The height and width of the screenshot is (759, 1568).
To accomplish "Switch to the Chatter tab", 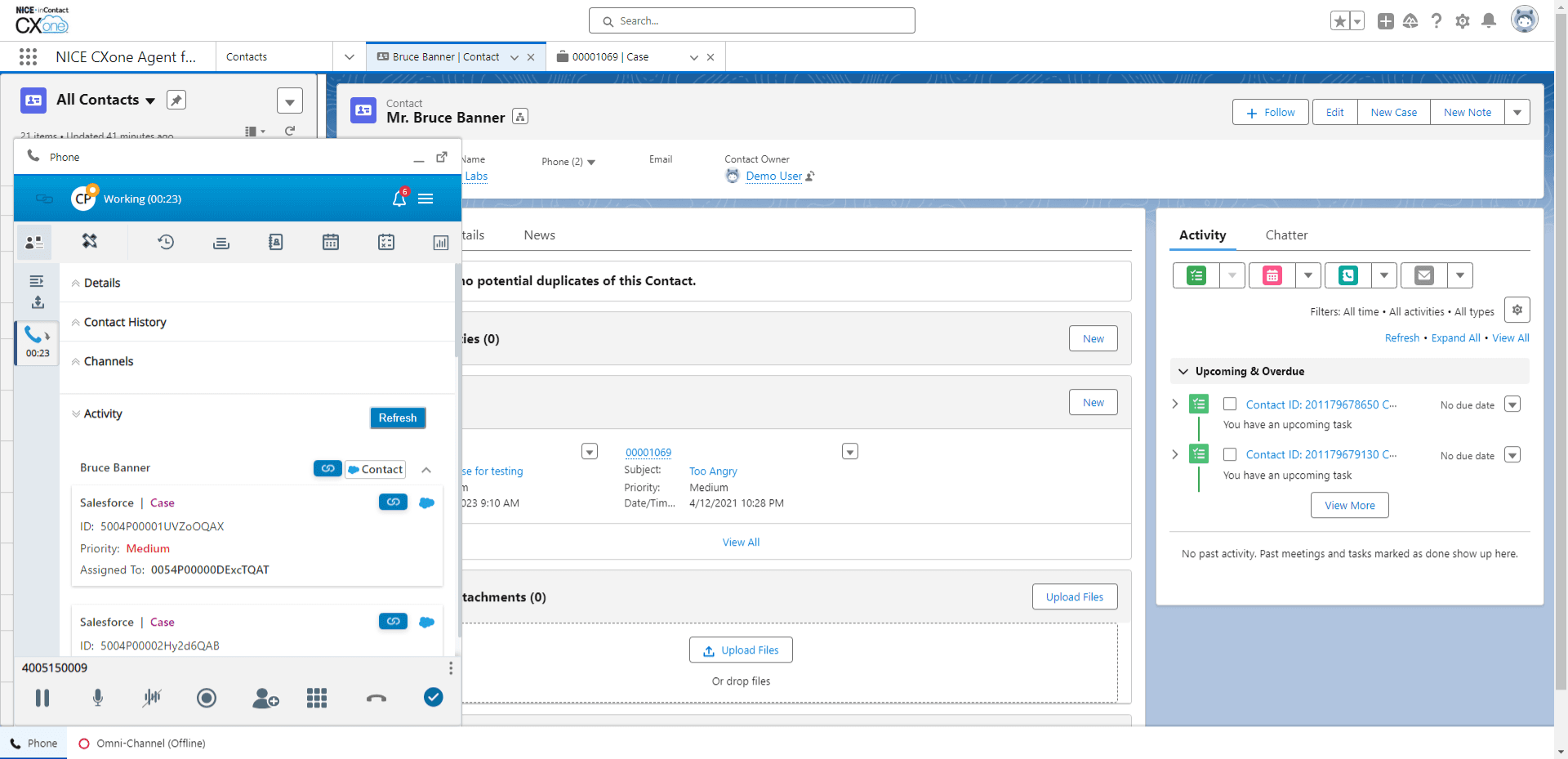I will click(x=1286, y=235).
